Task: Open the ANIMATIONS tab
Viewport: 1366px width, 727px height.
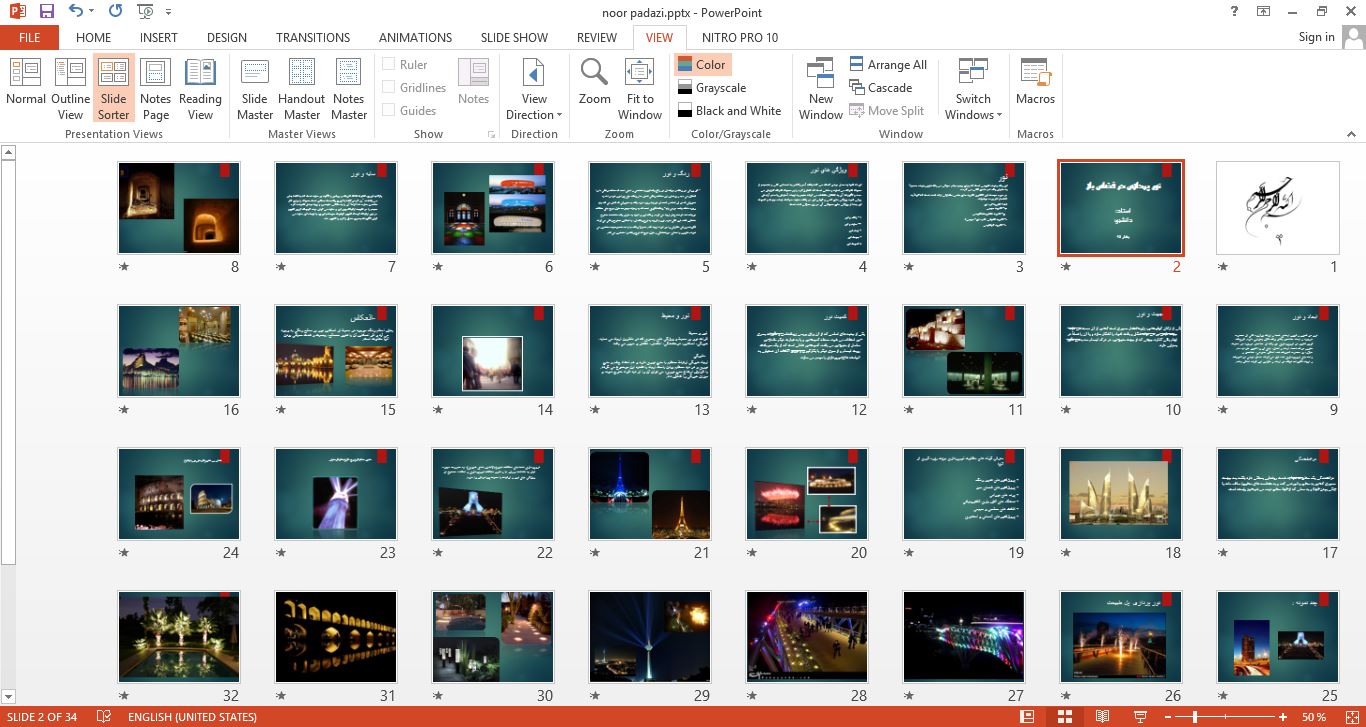Action: (x=415, y=37)
